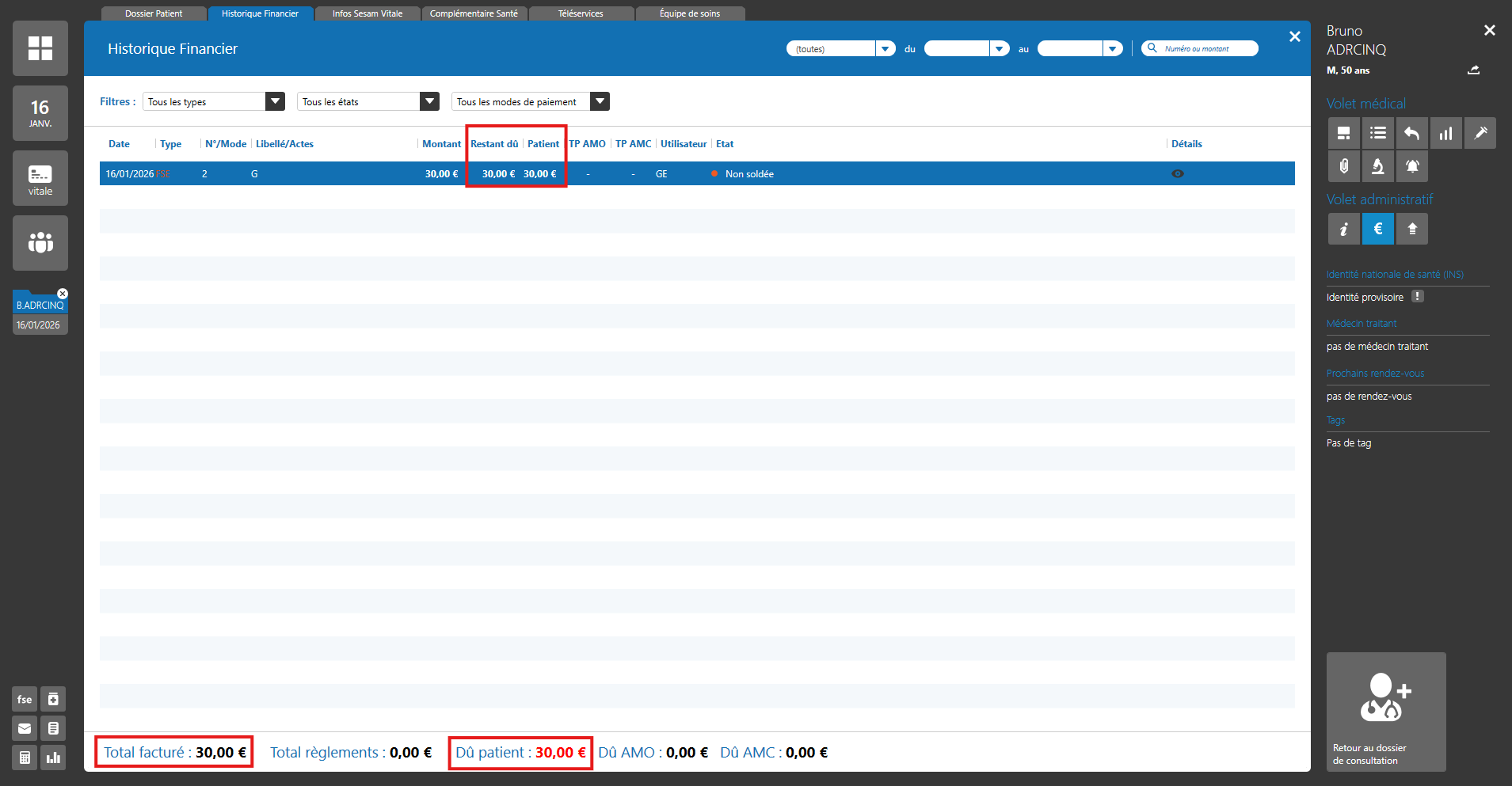Open the Infos Sesam Vitale tab
This screenshot has width=1512, height=786.
click(368, 13)
